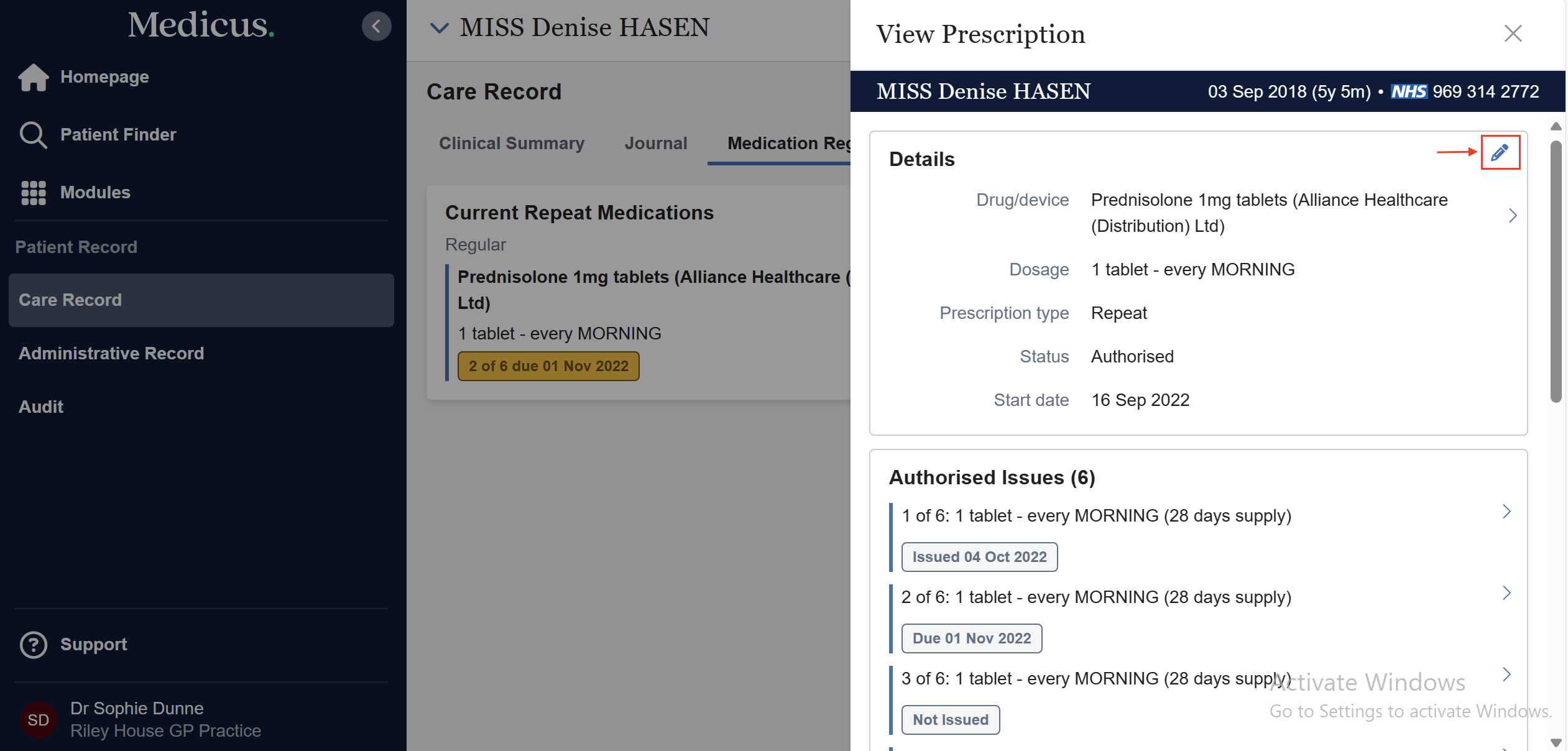The height and width of the screenshot is (751, 1568).
Task: Open Support via the question mark icon
Action: point(32,645)
